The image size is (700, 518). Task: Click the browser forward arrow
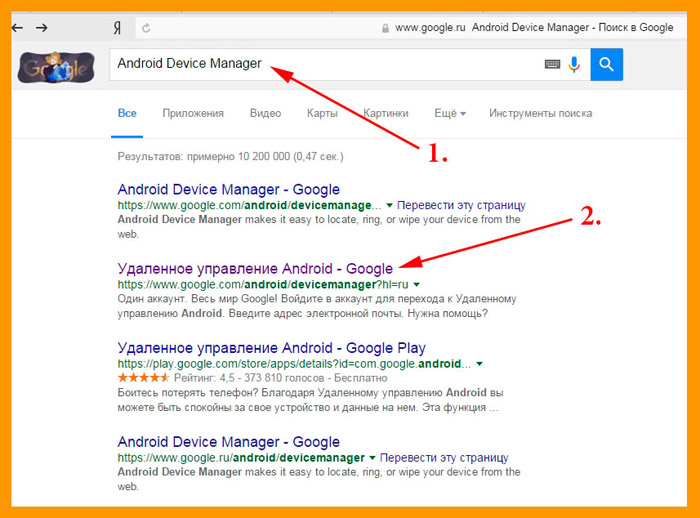tap(42, 28)
